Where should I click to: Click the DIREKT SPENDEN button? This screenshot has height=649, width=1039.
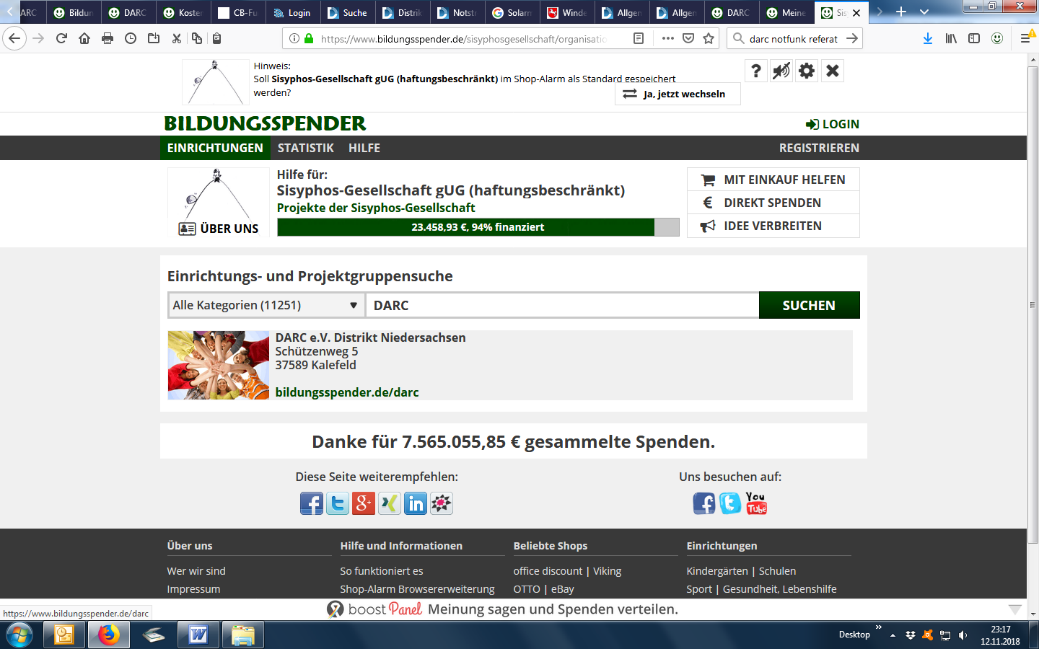(x=773, y=203)
